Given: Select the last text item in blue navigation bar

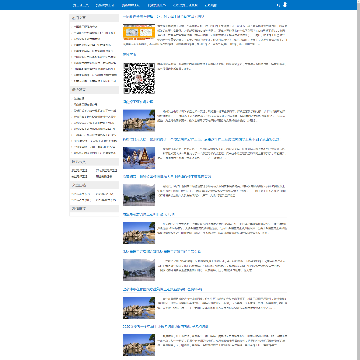Looking at the screenshot, I should (211, 5).
